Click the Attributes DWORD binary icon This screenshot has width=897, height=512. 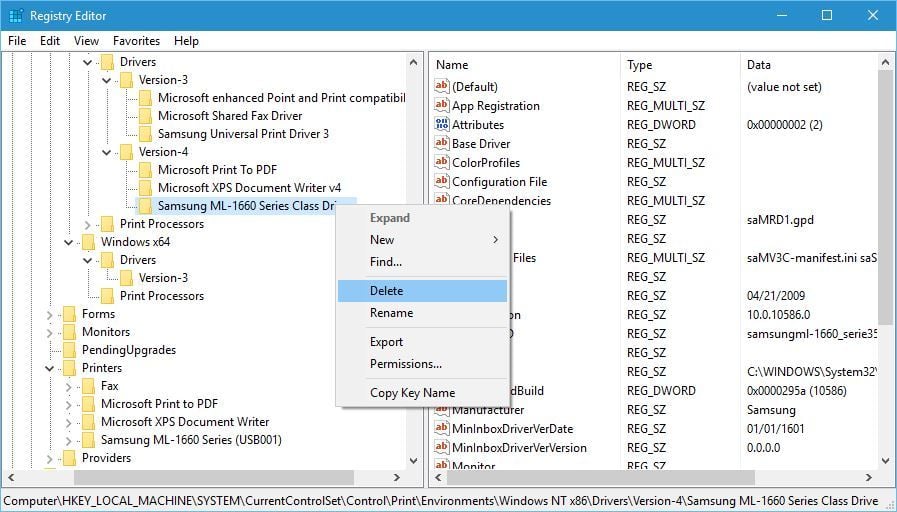(x=442, y=124)
